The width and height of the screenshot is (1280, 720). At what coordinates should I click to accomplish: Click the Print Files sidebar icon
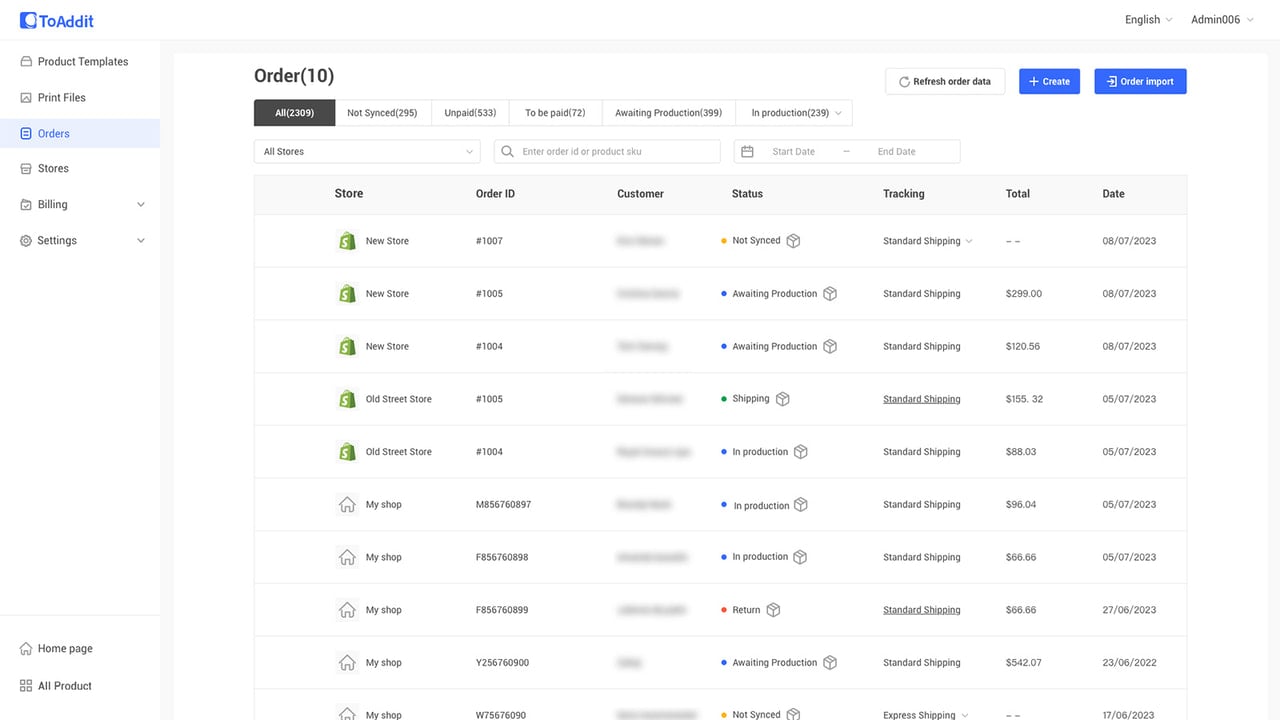pyautogui.click(x=26, y=98)
